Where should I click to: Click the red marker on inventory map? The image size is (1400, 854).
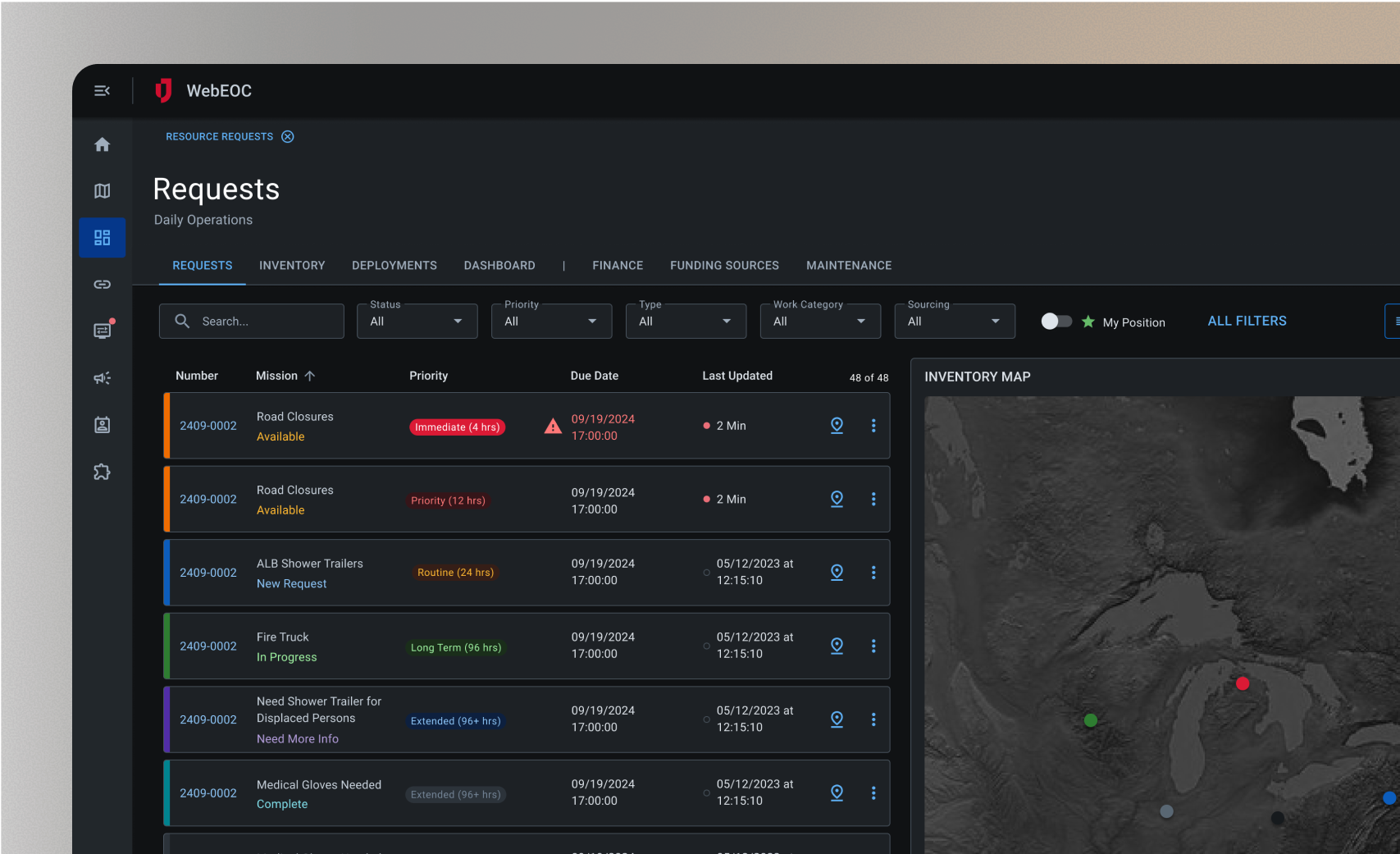coord(1243,683)
